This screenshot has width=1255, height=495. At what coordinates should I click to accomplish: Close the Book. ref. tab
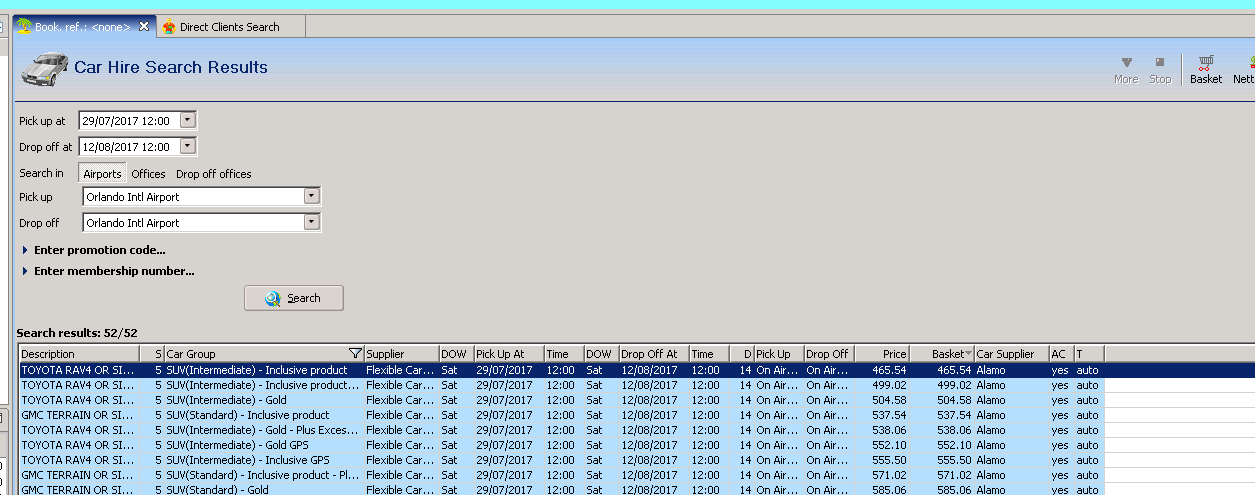tap(144, 26)
